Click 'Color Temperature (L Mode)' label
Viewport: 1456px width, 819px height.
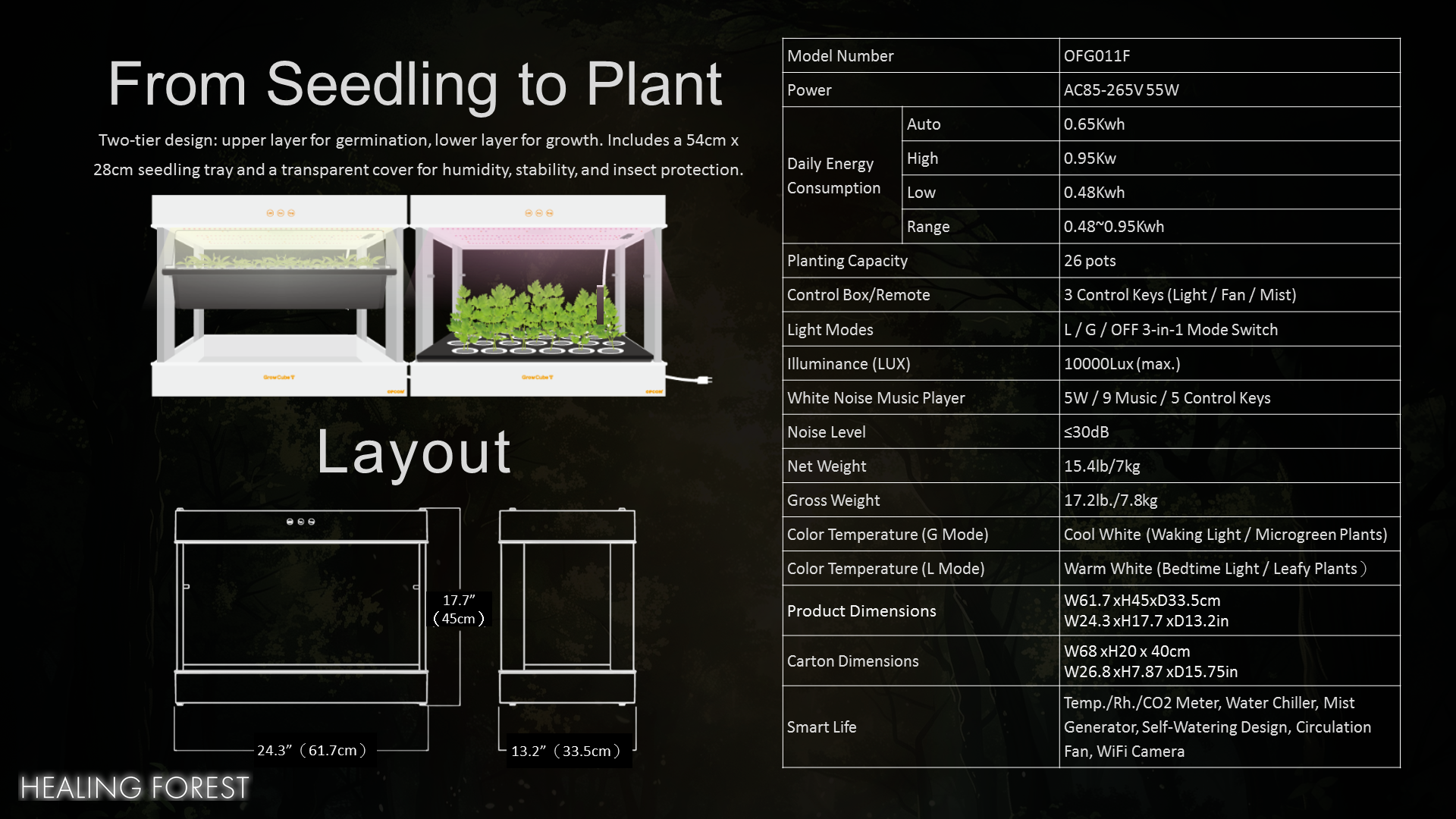886,568
